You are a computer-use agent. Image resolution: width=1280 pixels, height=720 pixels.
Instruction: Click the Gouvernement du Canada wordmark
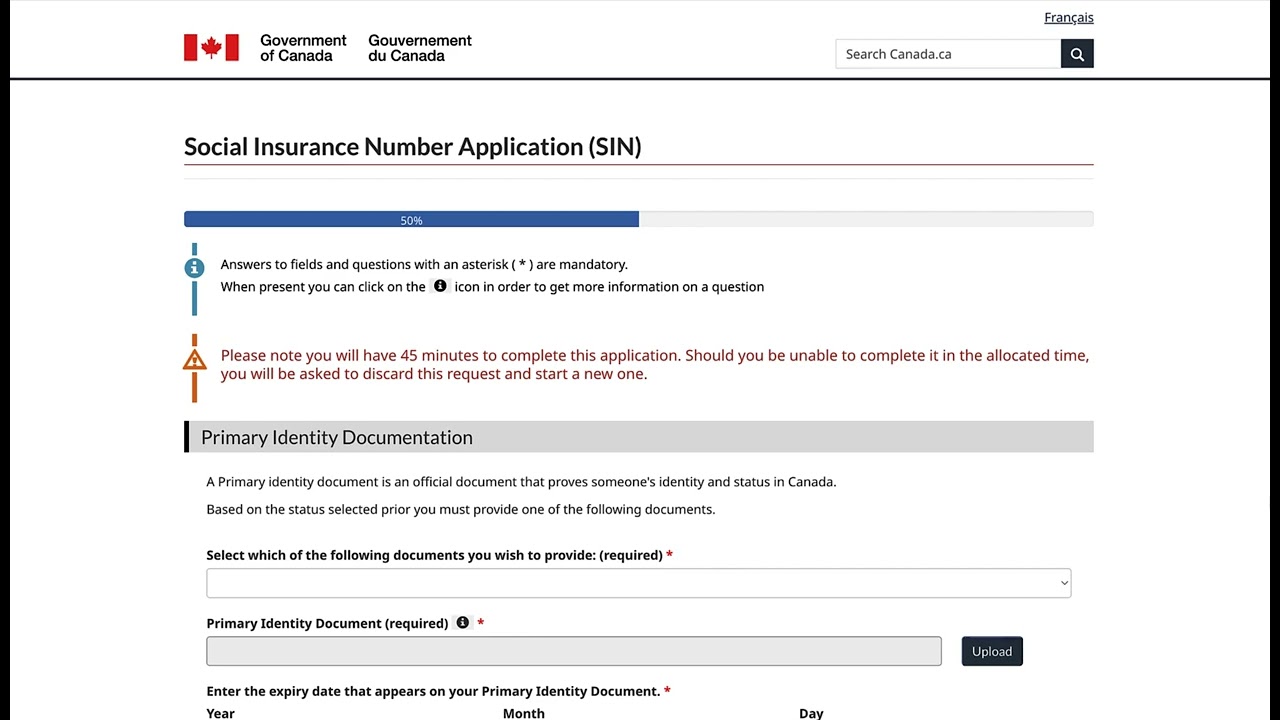420,48
